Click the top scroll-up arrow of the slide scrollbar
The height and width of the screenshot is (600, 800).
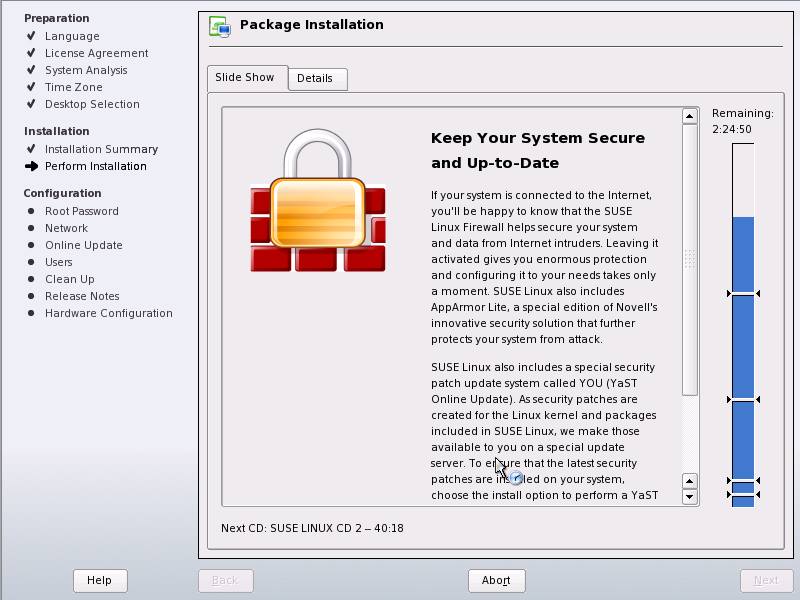coord(690,116)
